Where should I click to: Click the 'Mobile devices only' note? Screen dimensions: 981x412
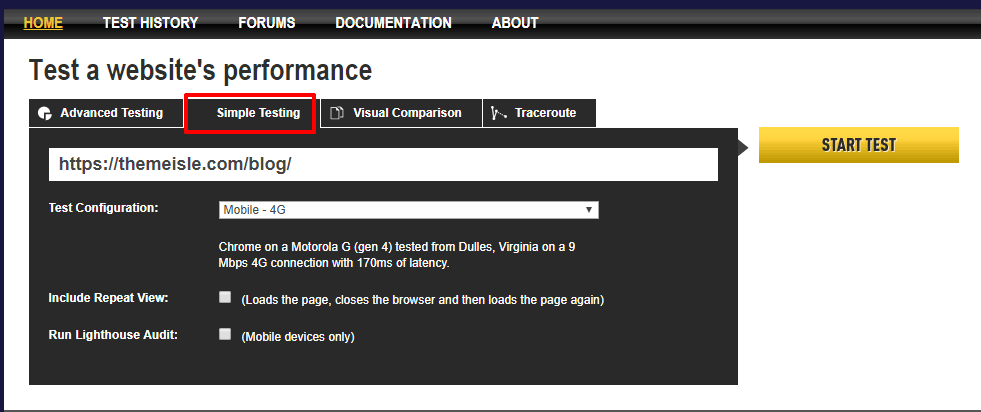point(298,337)
